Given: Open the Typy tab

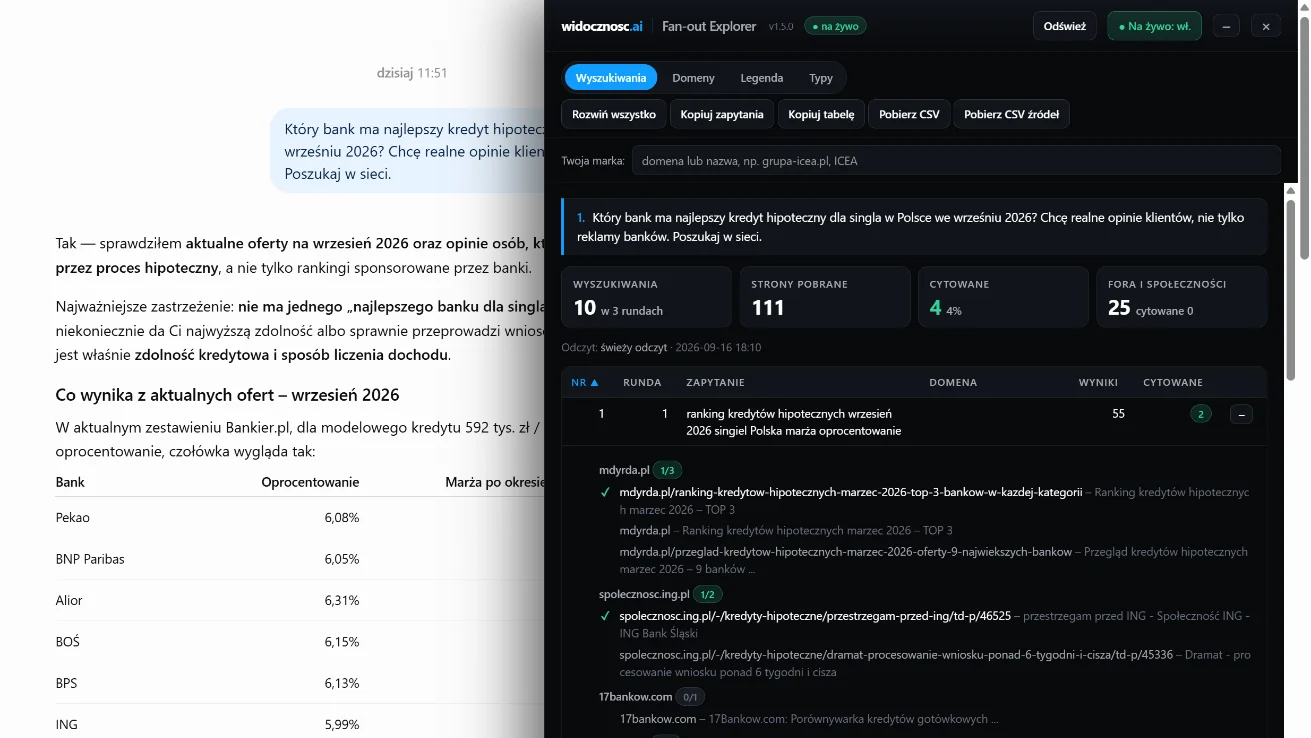Looking at the screenshot, I should coord(821,78).
